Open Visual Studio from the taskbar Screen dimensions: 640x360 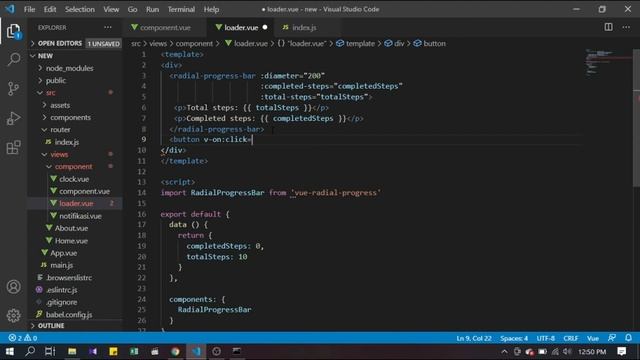93,351
